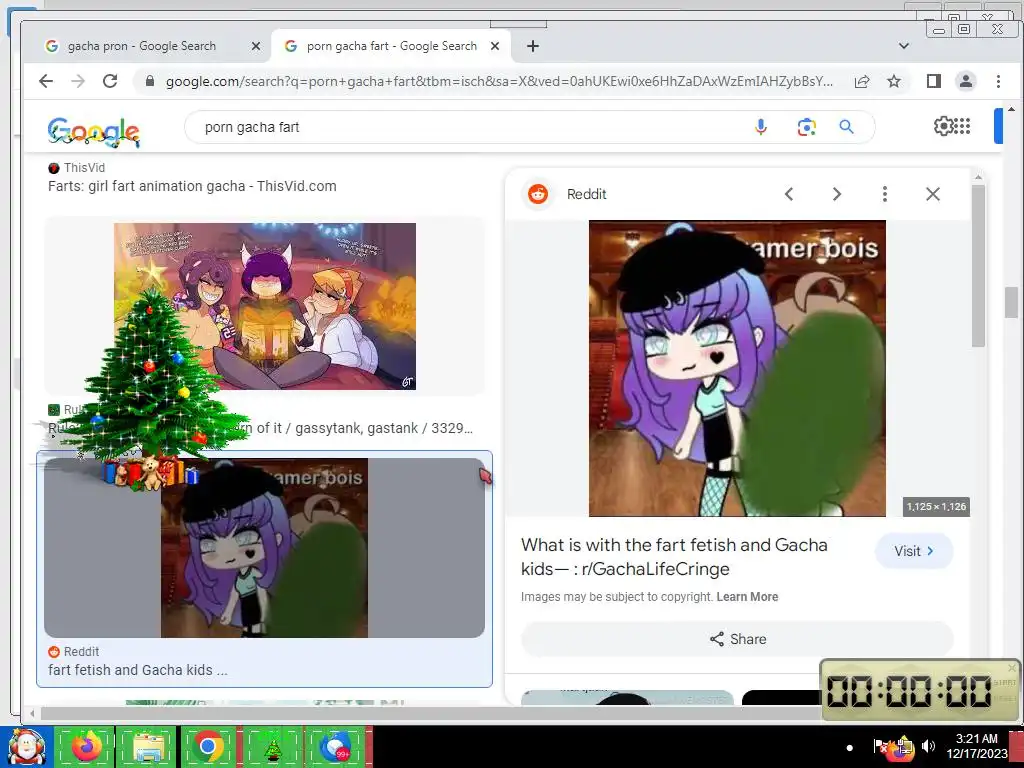Open the Santa Start button
The height and width of the screenshot is (768, 1024).
pos(26,747)
